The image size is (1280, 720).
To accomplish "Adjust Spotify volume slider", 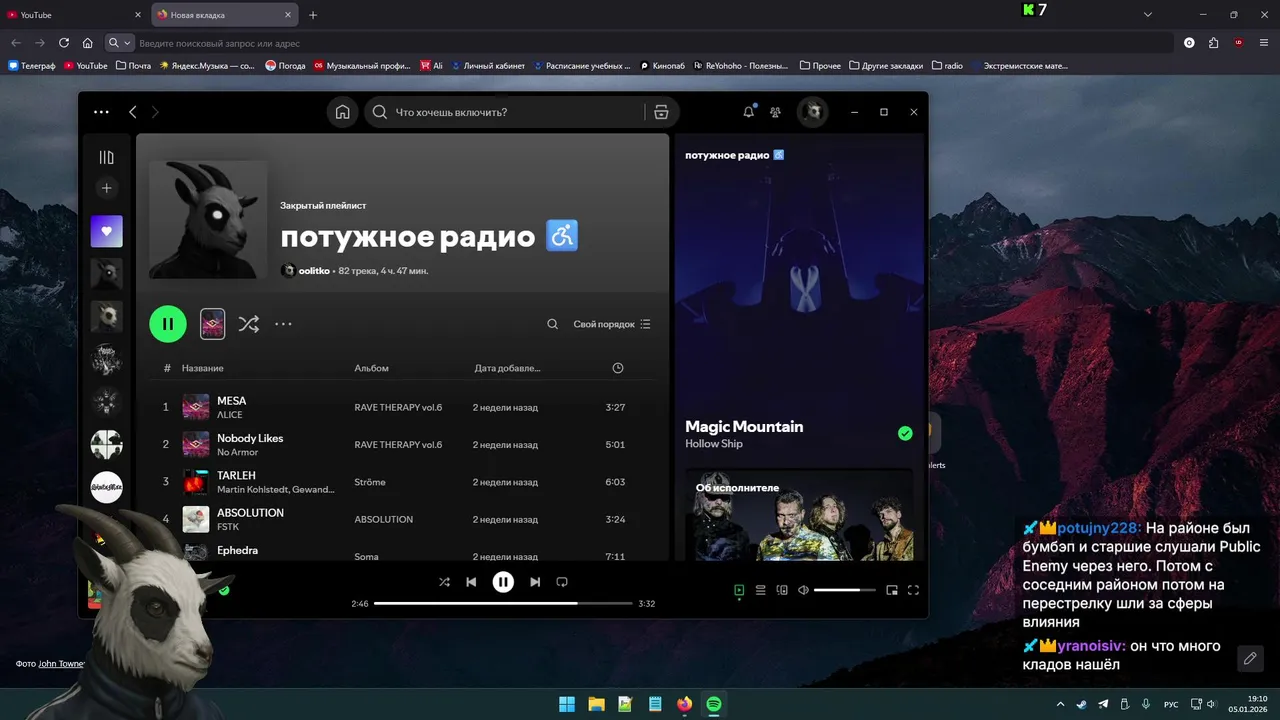I will [x=845, y=590].
